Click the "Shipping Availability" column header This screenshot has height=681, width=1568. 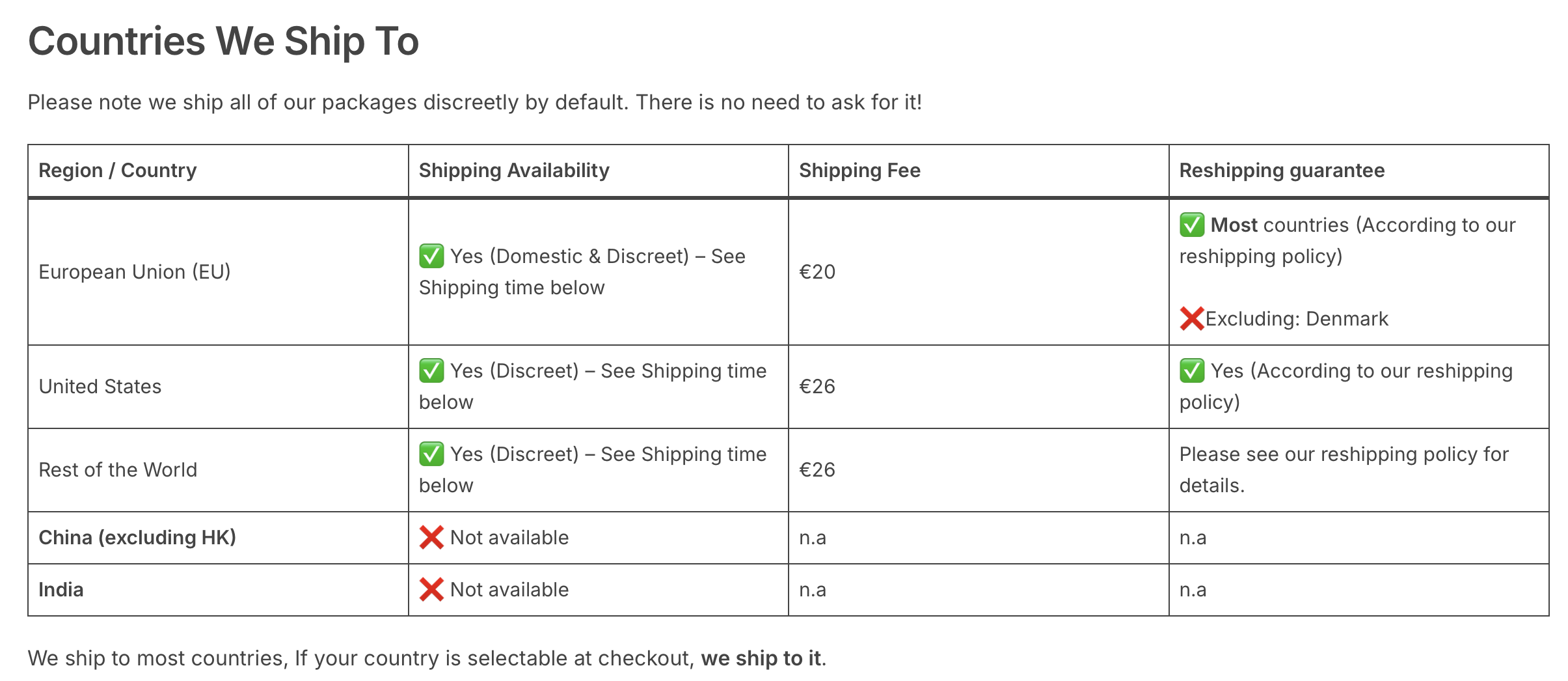point(514,171)
